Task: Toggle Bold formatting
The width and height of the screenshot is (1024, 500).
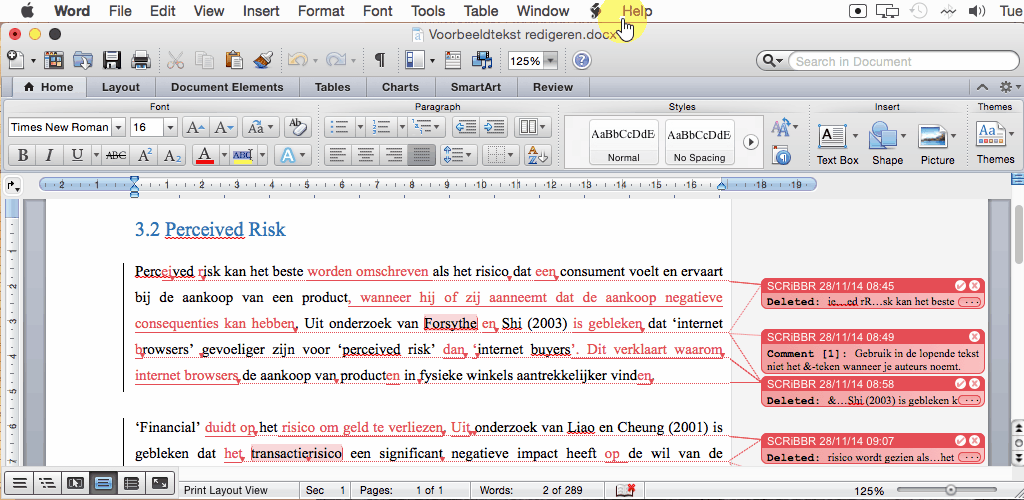Action: pos(21,156)
